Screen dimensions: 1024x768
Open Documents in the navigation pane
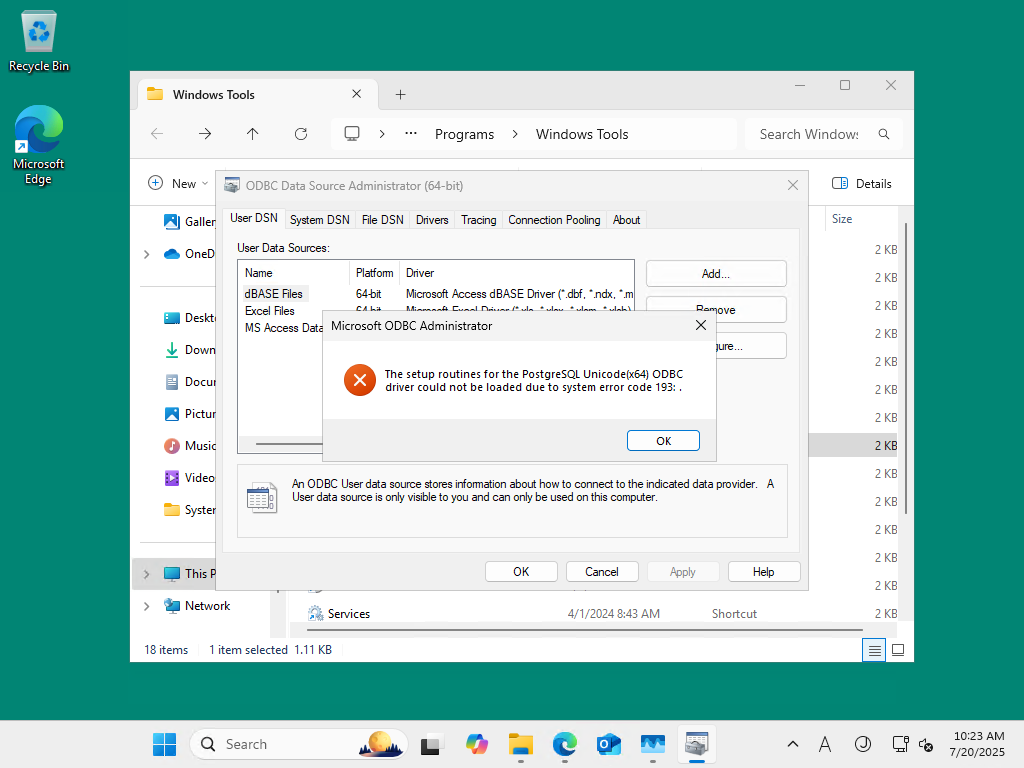click(189, 381)
